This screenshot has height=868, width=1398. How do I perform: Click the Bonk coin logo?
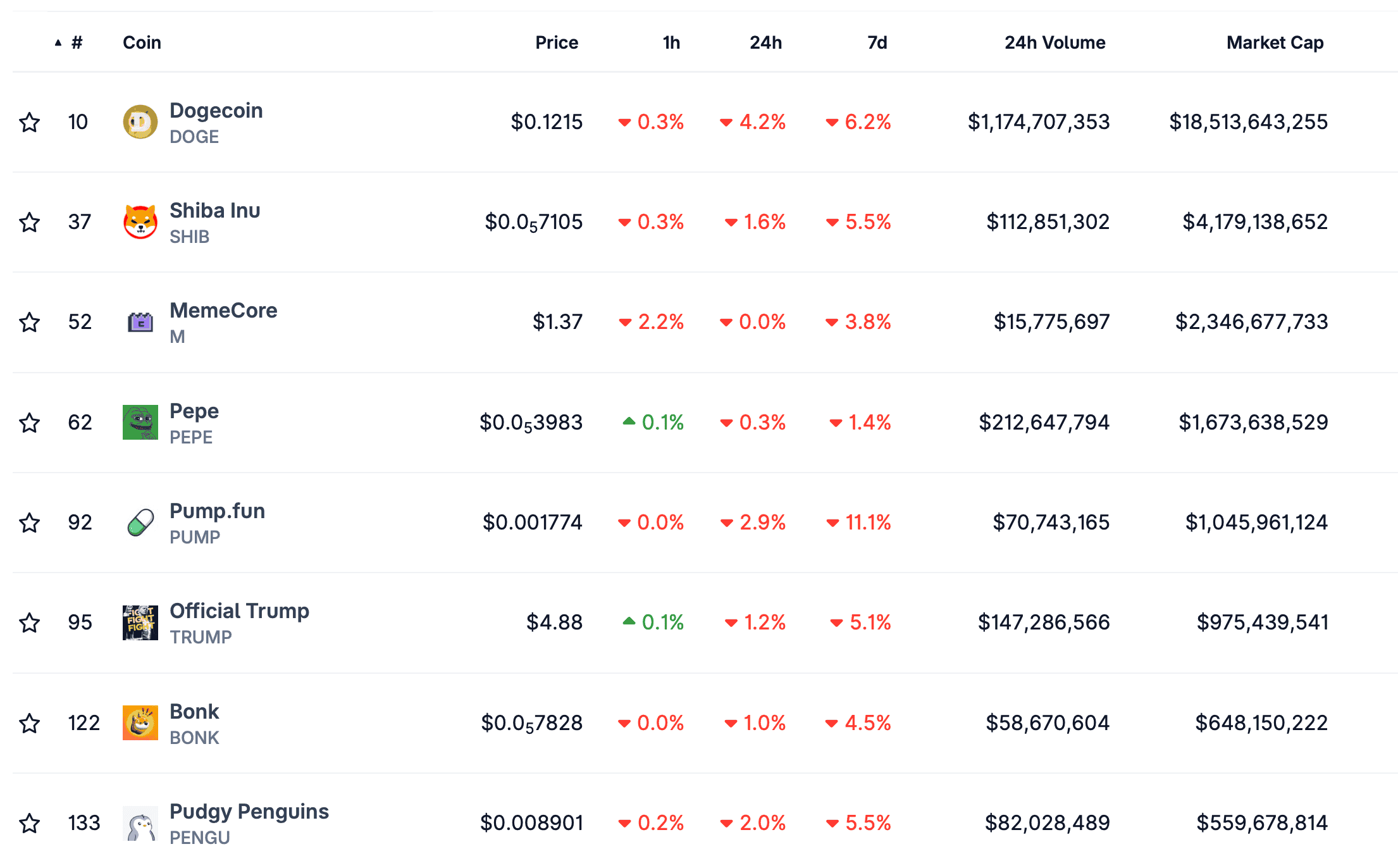(140, 722)
